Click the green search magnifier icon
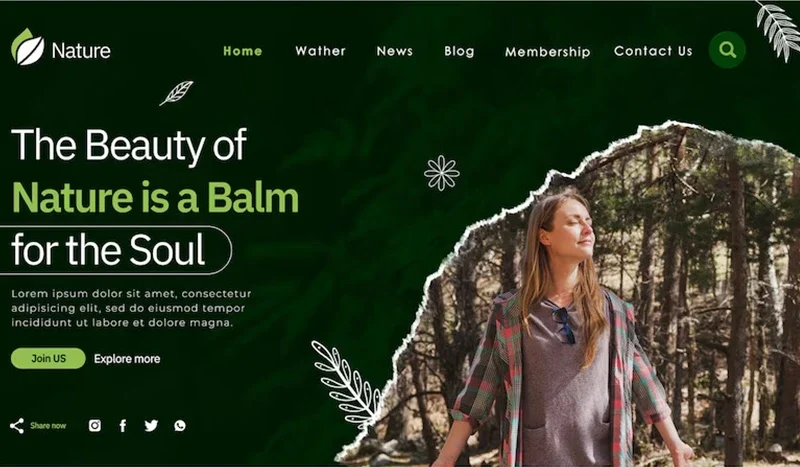 [x=727, y=50]
